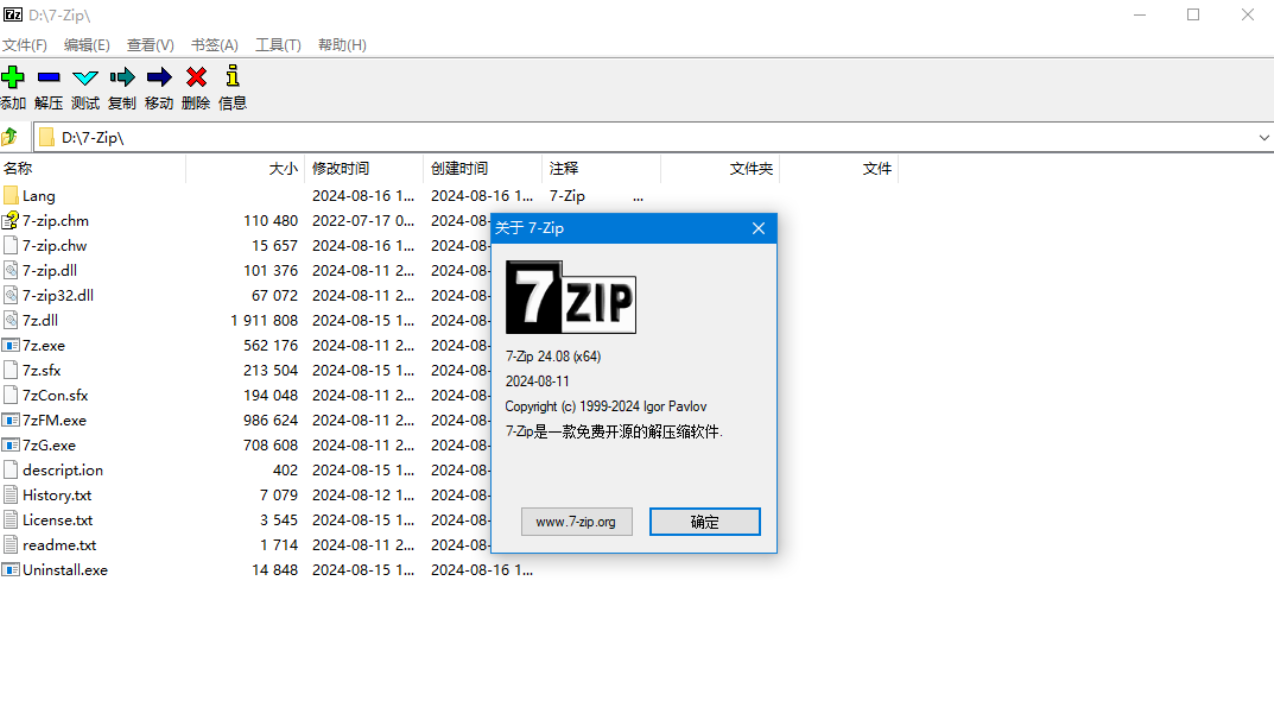
Task: Sort by Created time (创建时间) column header
Action: (x=483, y=168)
